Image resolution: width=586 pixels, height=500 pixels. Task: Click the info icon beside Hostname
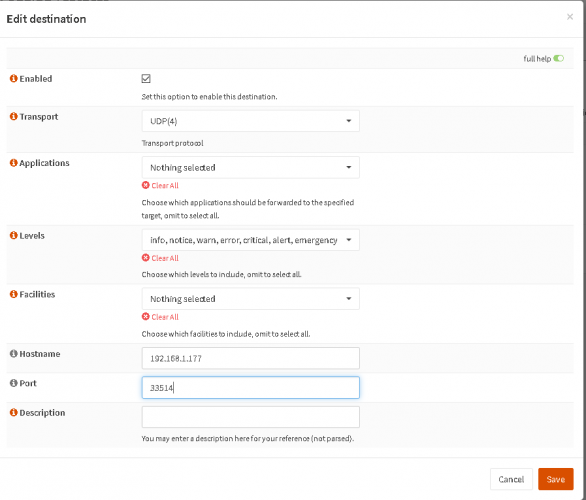(13, 354)
